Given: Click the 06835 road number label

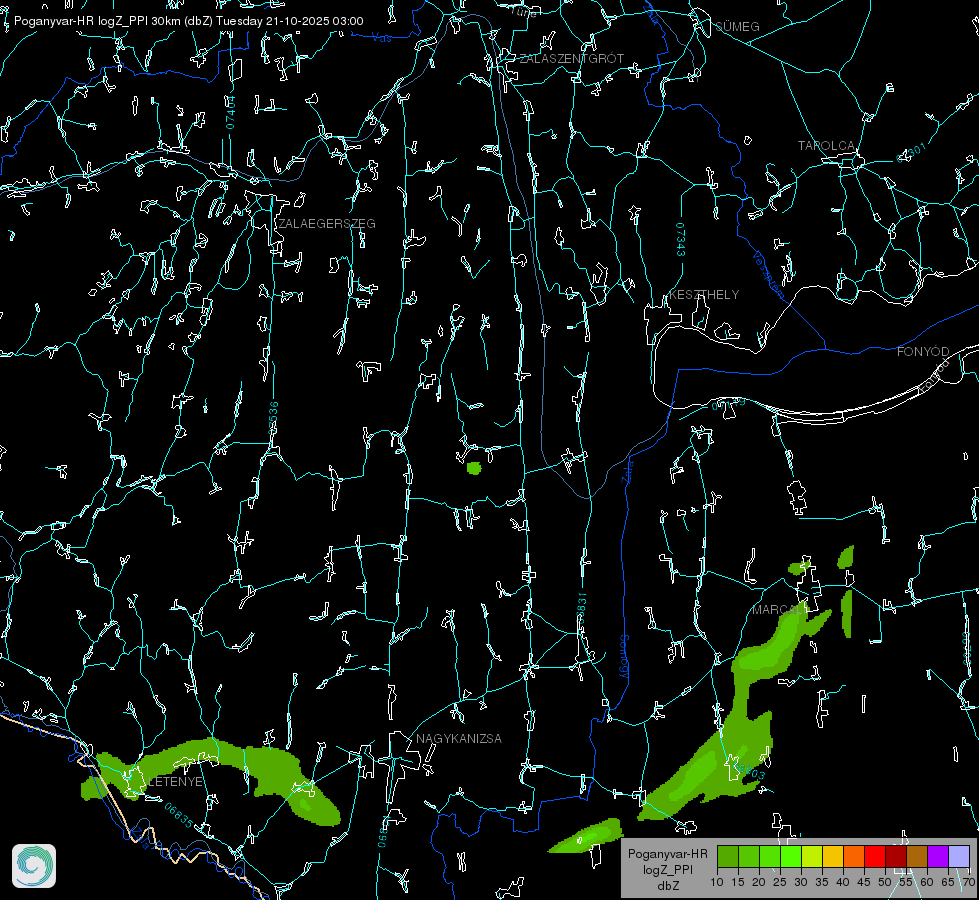Looking at the screenshot, I should click(179, 815).
